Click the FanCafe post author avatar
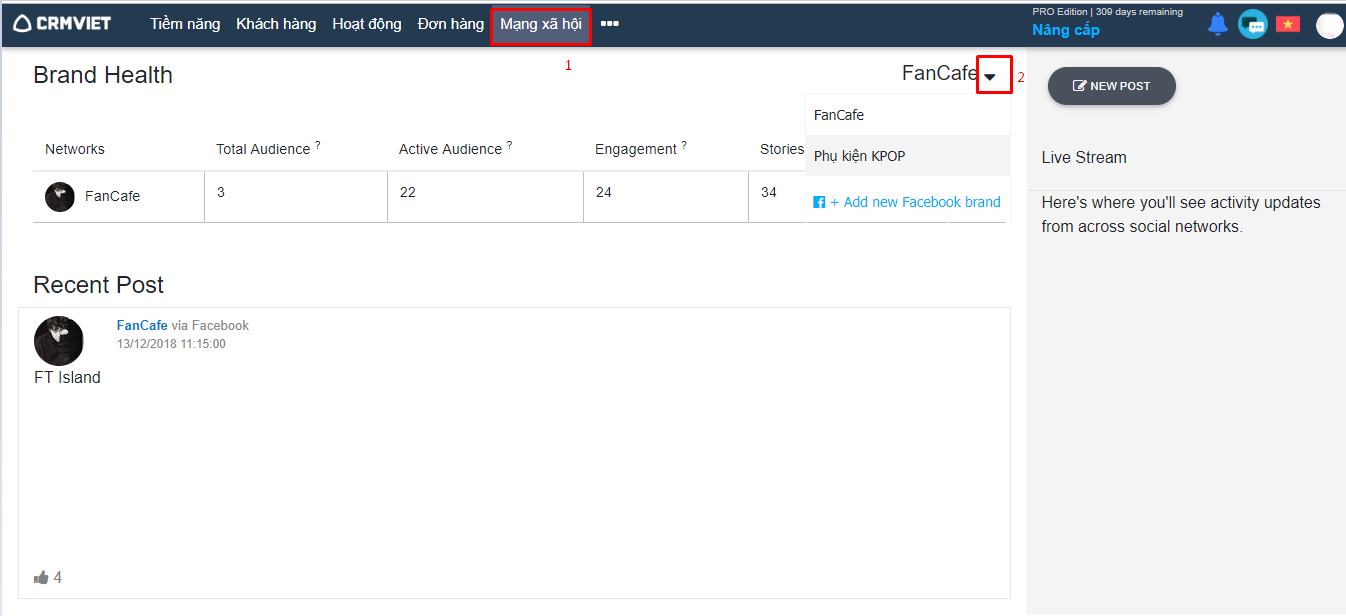Image resolution: width=1346 pixels, height=616 pixels. 59,341
